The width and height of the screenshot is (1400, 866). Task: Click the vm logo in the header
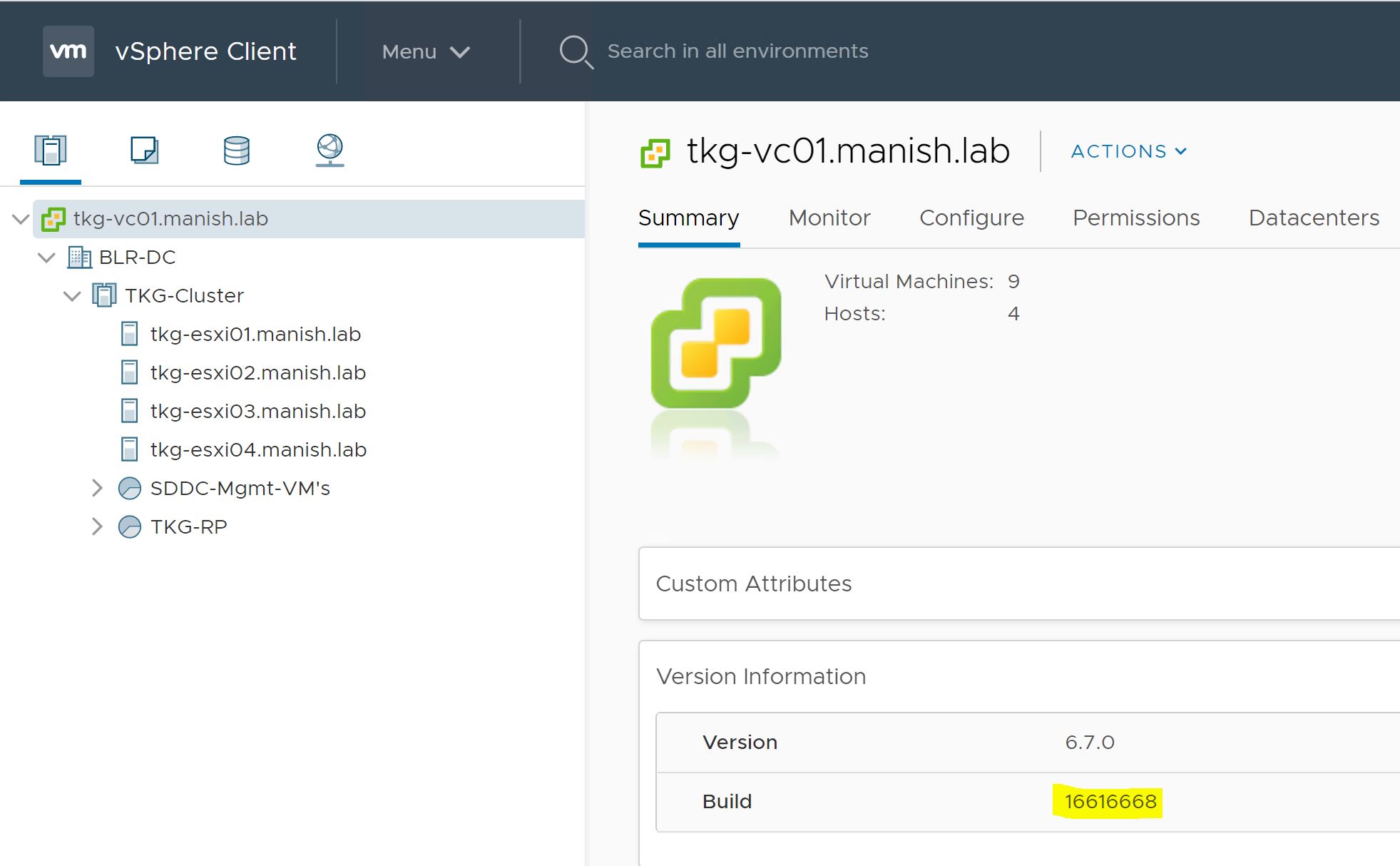[68, 51]
